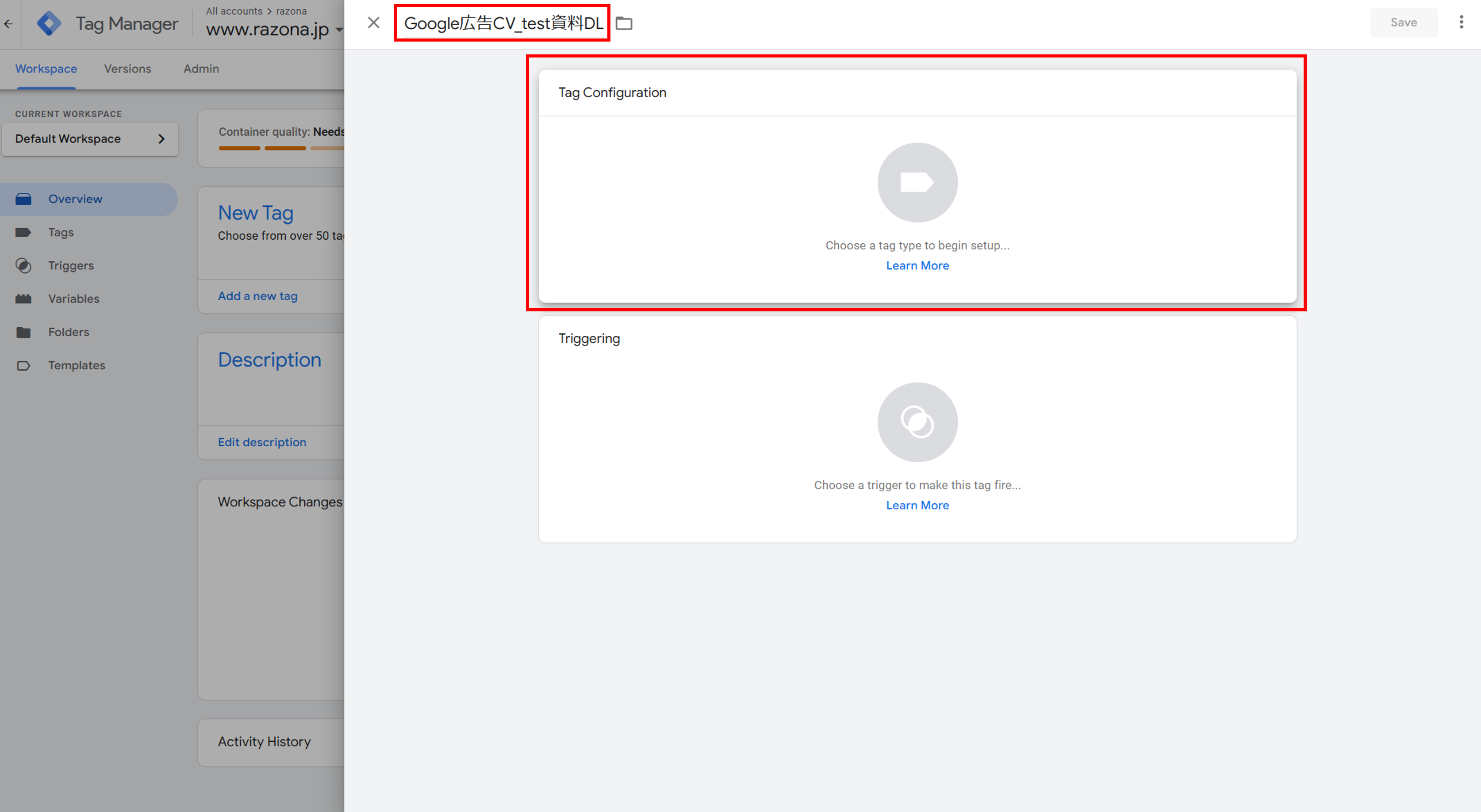Click the Overview sidebar icon

23,199
